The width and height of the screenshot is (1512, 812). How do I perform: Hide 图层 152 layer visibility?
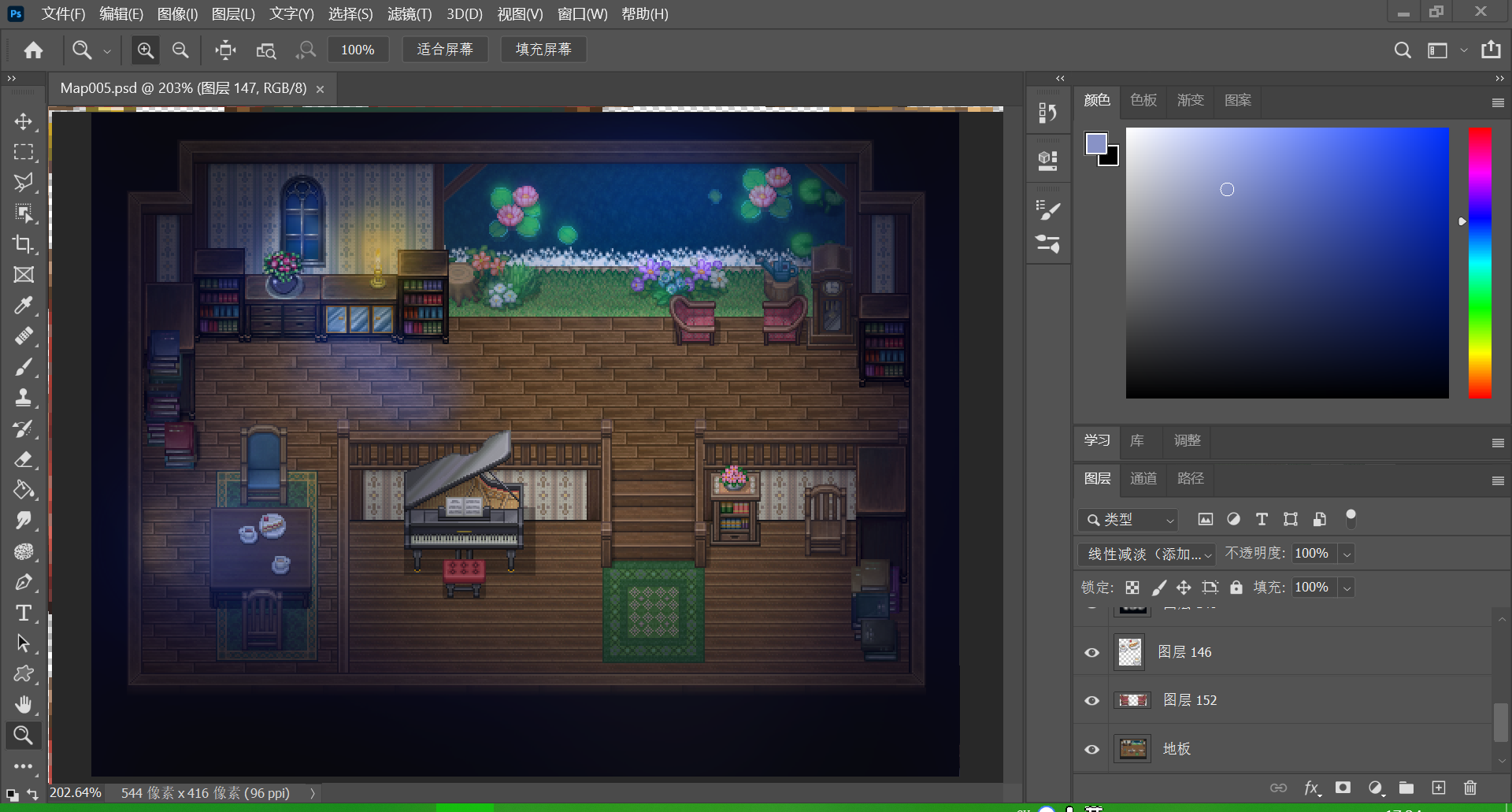pos(1091,700)
